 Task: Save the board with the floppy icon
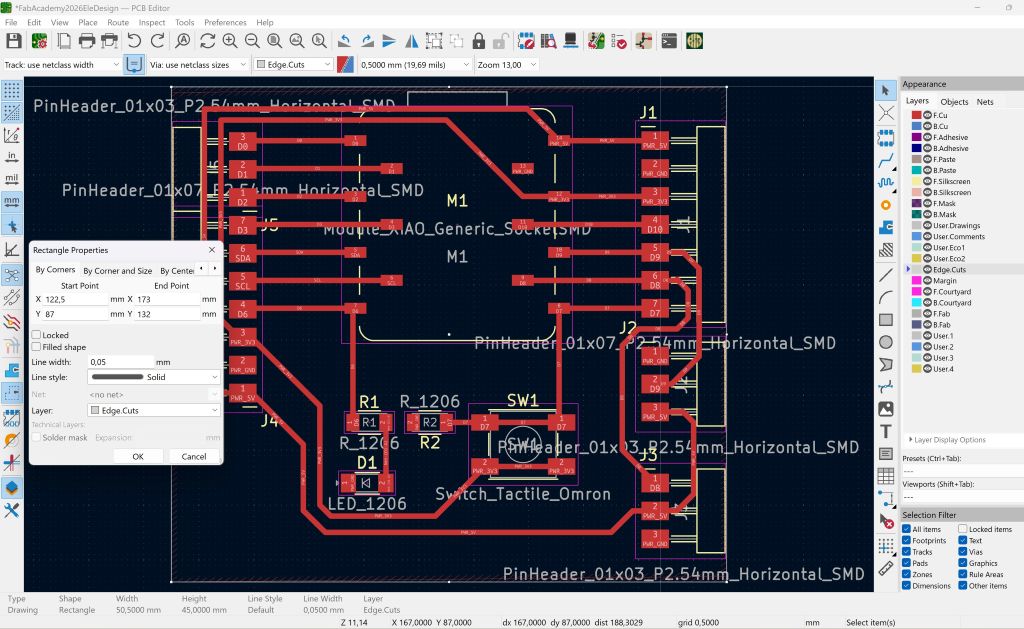click(x=14, y=41)
